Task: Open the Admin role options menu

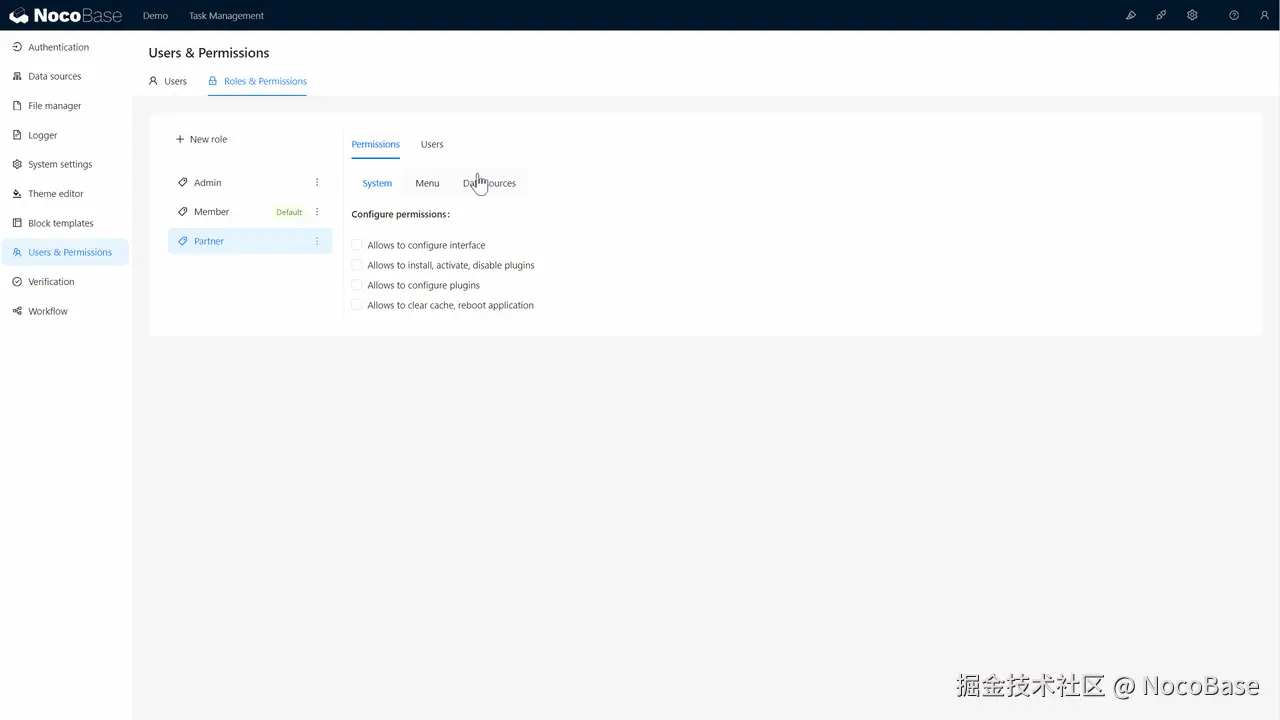Action: [x=317, y=182]
